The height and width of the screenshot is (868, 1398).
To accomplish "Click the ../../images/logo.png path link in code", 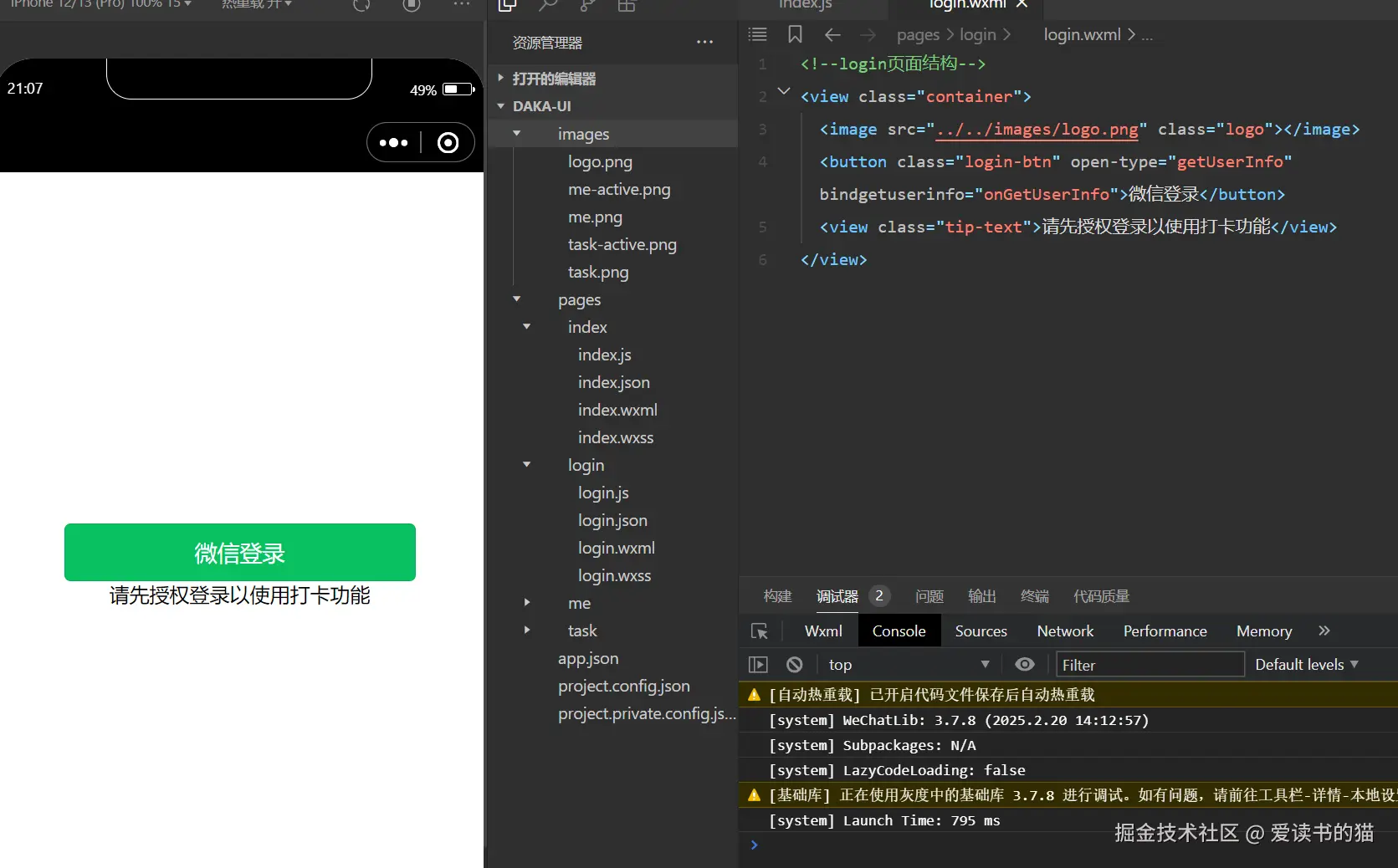I will click(1037, 130).
